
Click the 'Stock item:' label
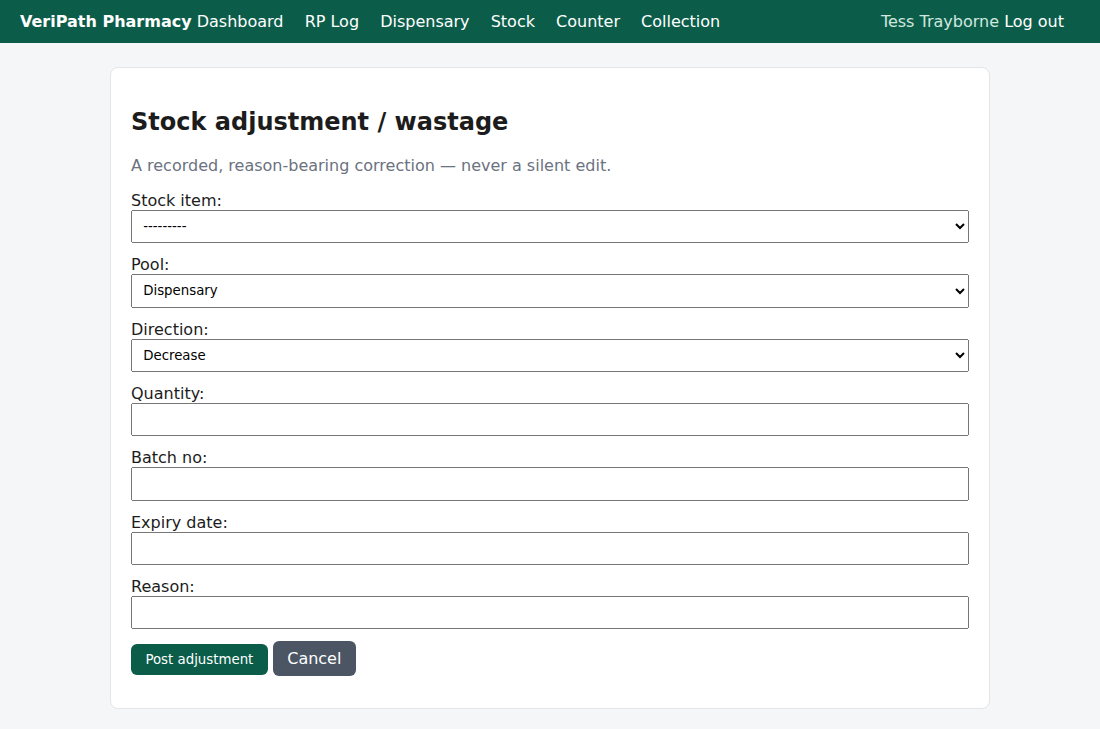(176, 201)
